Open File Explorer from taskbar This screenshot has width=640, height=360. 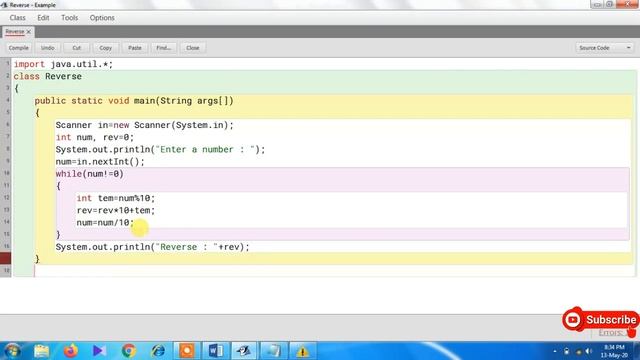(x=42, y=351)
